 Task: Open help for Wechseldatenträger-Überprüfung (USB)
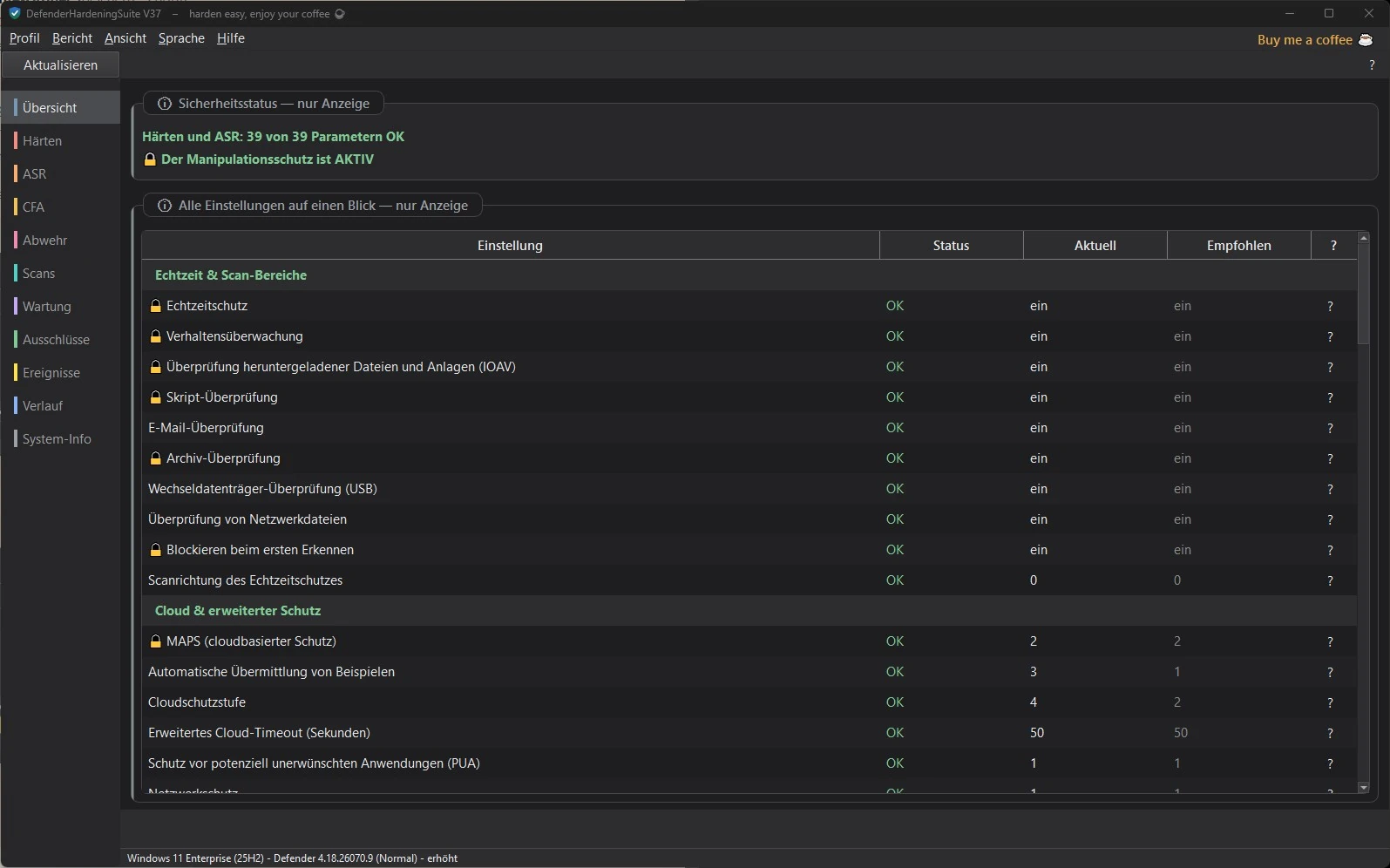point(1330,489)
